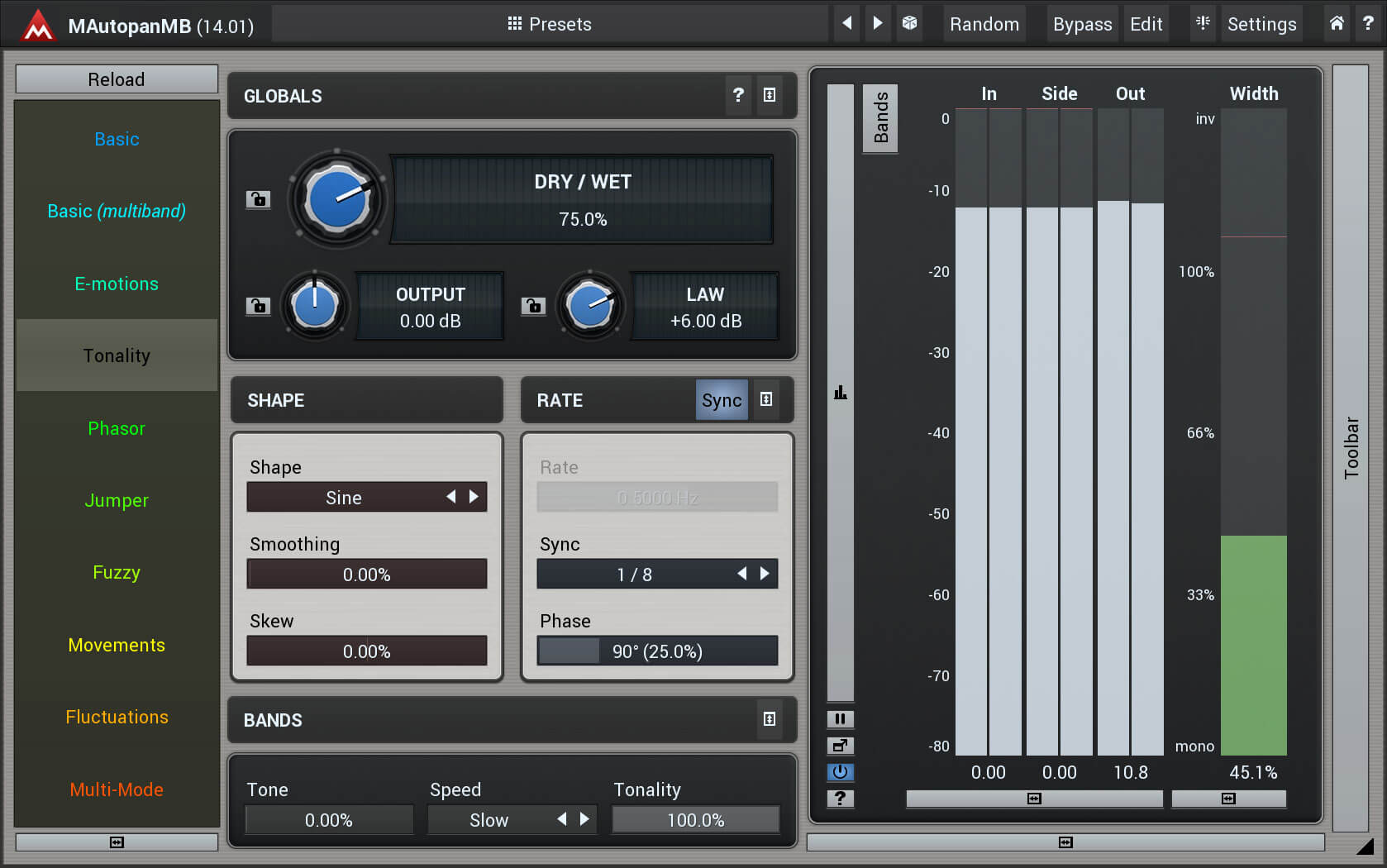This screenshot has width=1387, height=868.
Task: Select next Shape with right arrow
Action: 474,497
